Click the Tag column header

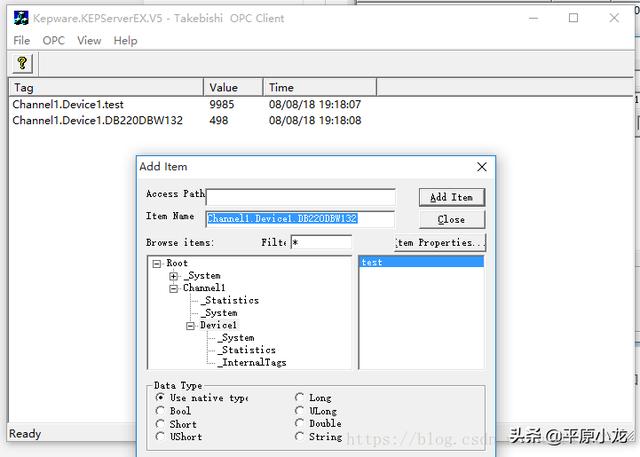coord(106,87)
